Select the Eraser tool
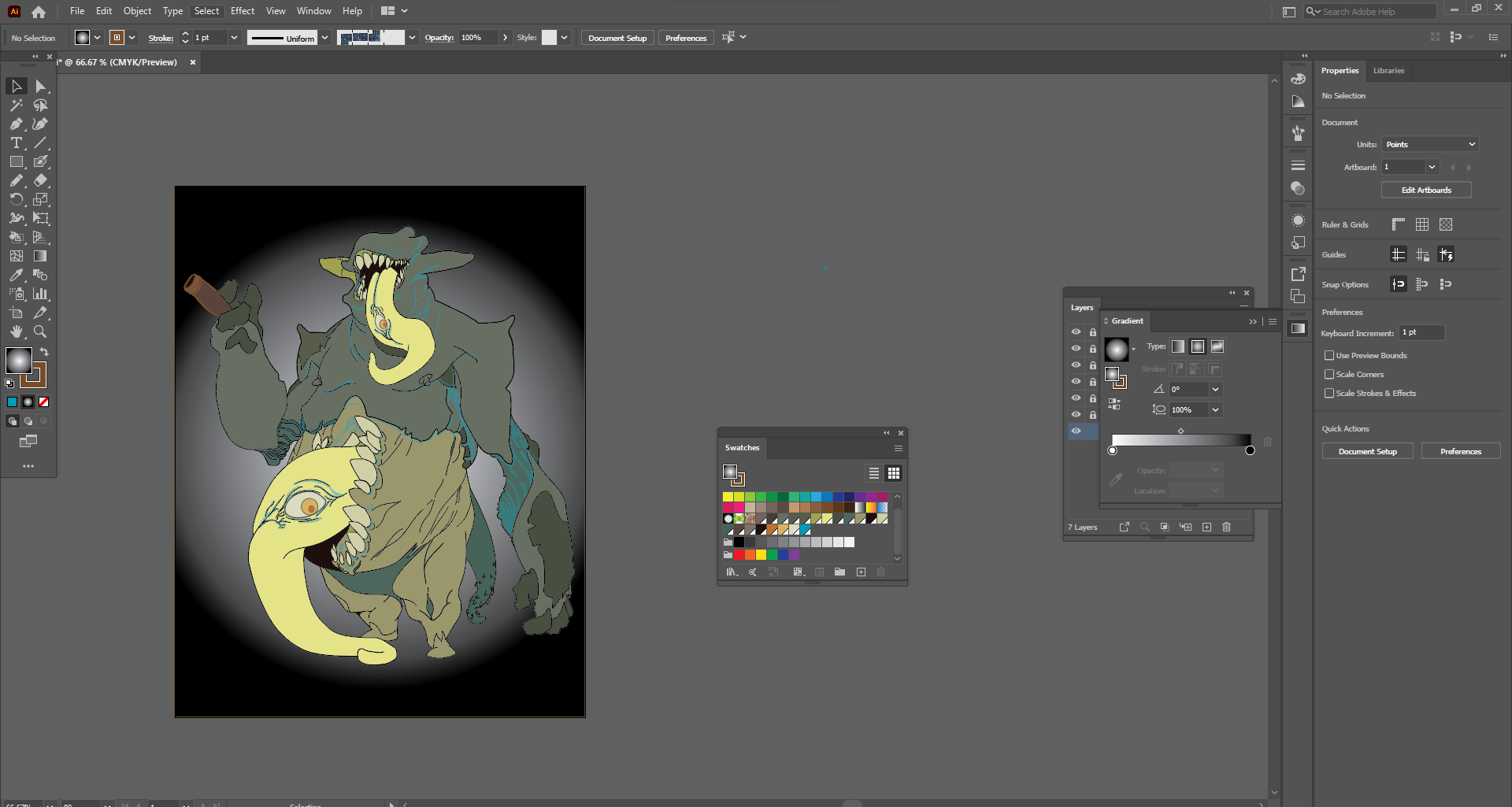 pos(41,180)
